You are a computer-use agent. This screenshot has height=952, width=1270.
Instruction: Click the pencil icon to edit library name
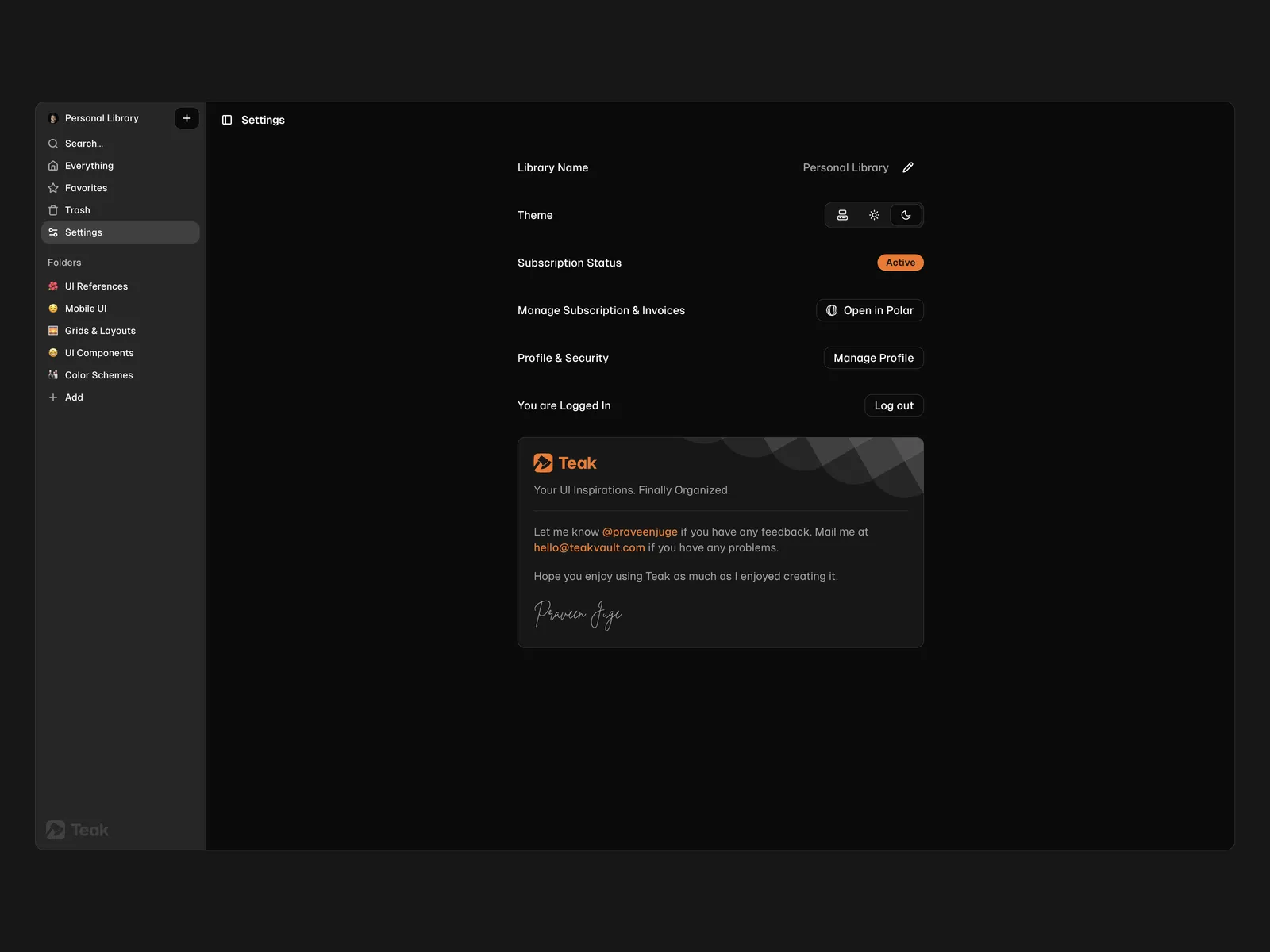click(908, 167)
